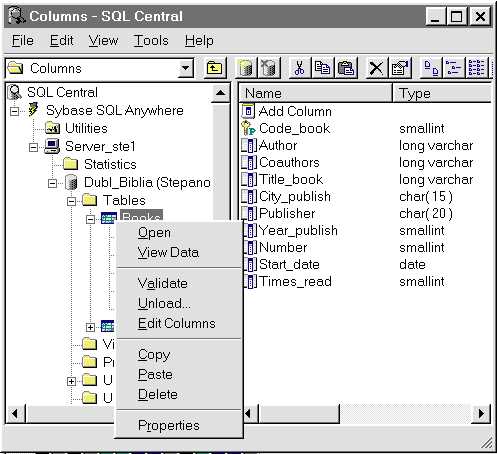Choose Open in the context menu
The image size is (497, 454).
click(x=179, y=233)
